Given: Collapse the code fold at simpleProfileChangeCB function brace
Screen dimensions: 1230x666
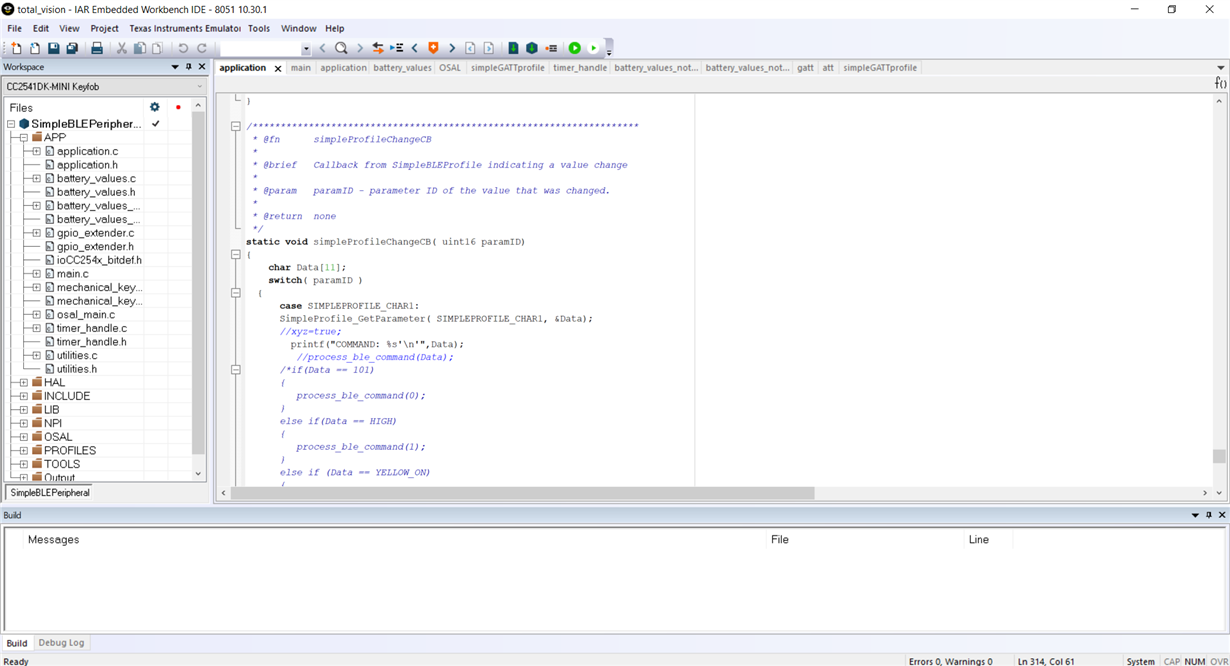Looking at the screenshot, I should click(x=236, y=255).
